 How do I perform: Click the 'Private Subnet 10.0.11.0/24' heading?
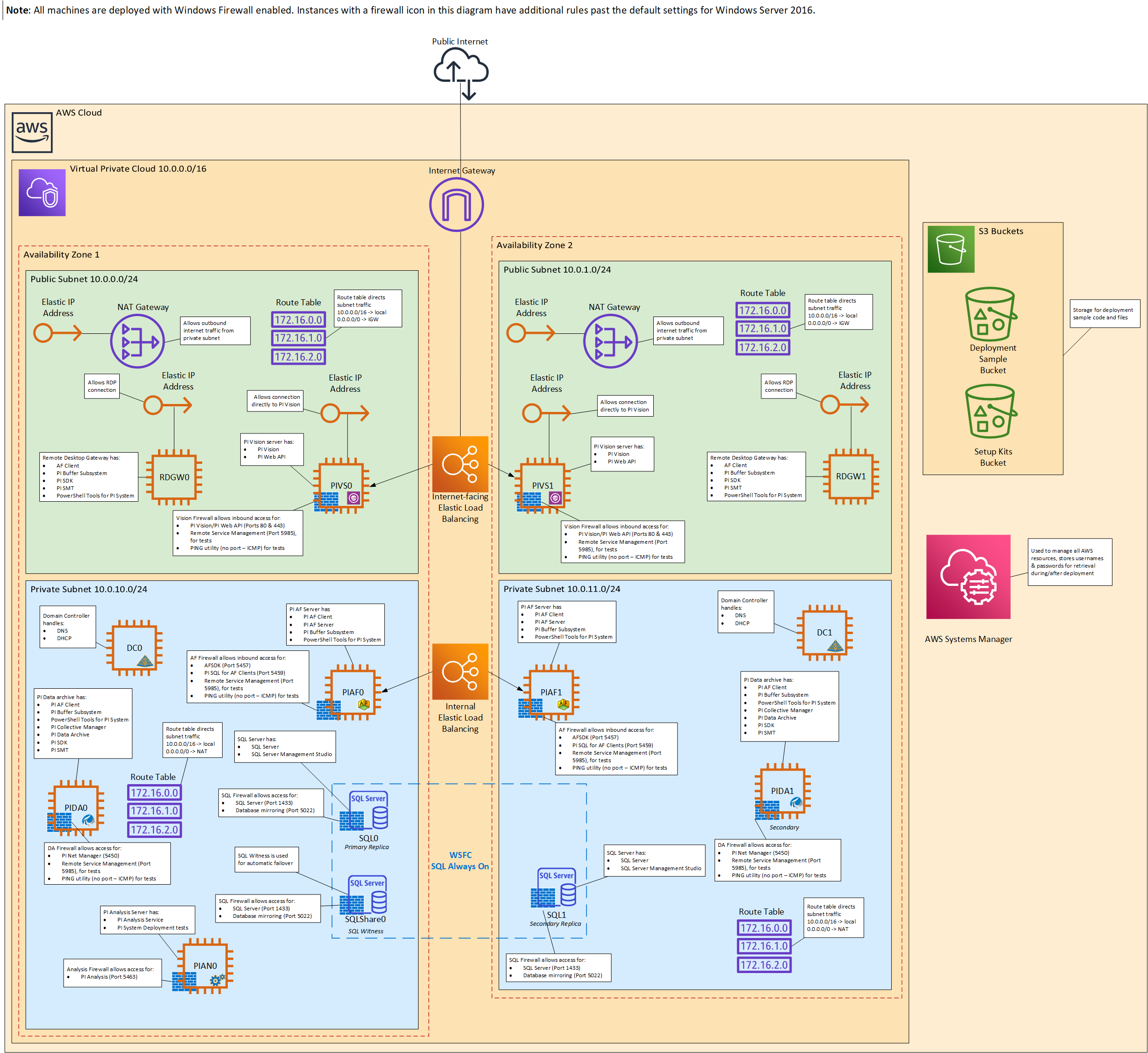[x=562, y=589]
